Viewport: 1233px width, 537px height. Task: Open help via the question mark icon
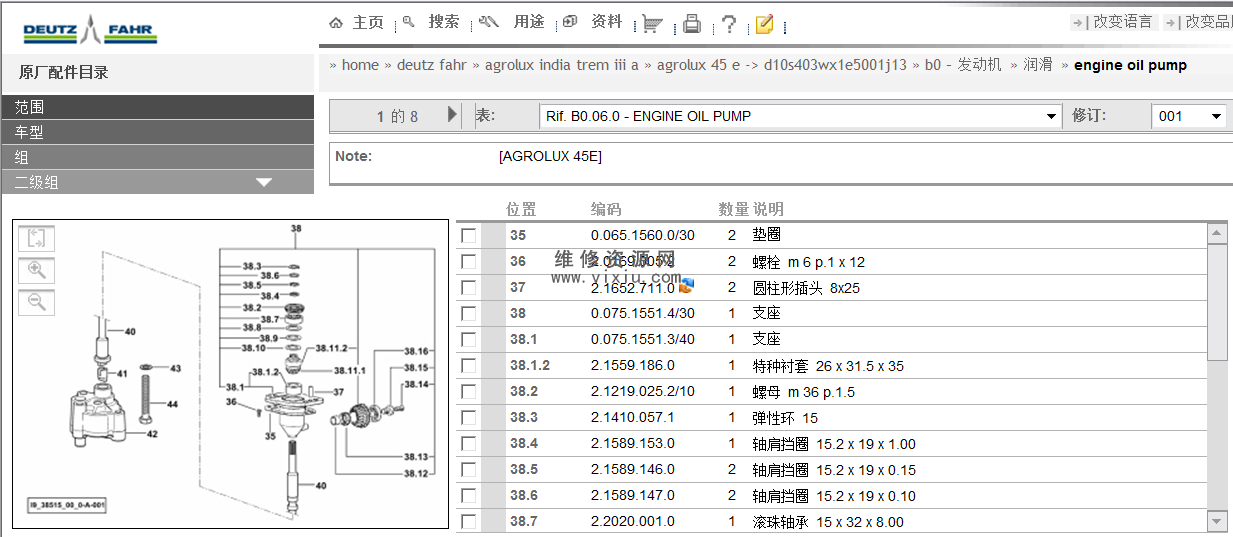point(729,24)
